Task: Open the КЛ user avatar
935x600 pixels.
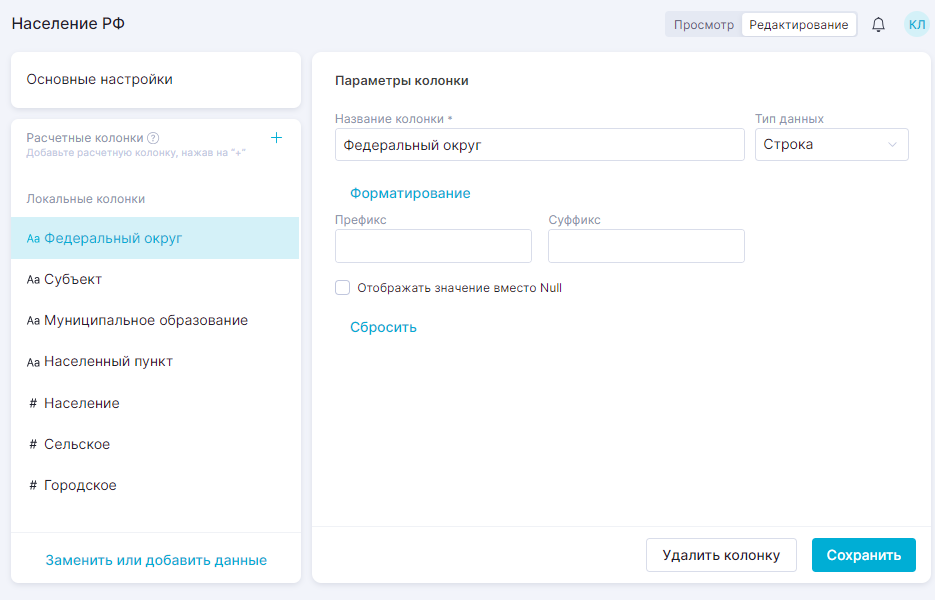Action: click(x=916, y=25)
